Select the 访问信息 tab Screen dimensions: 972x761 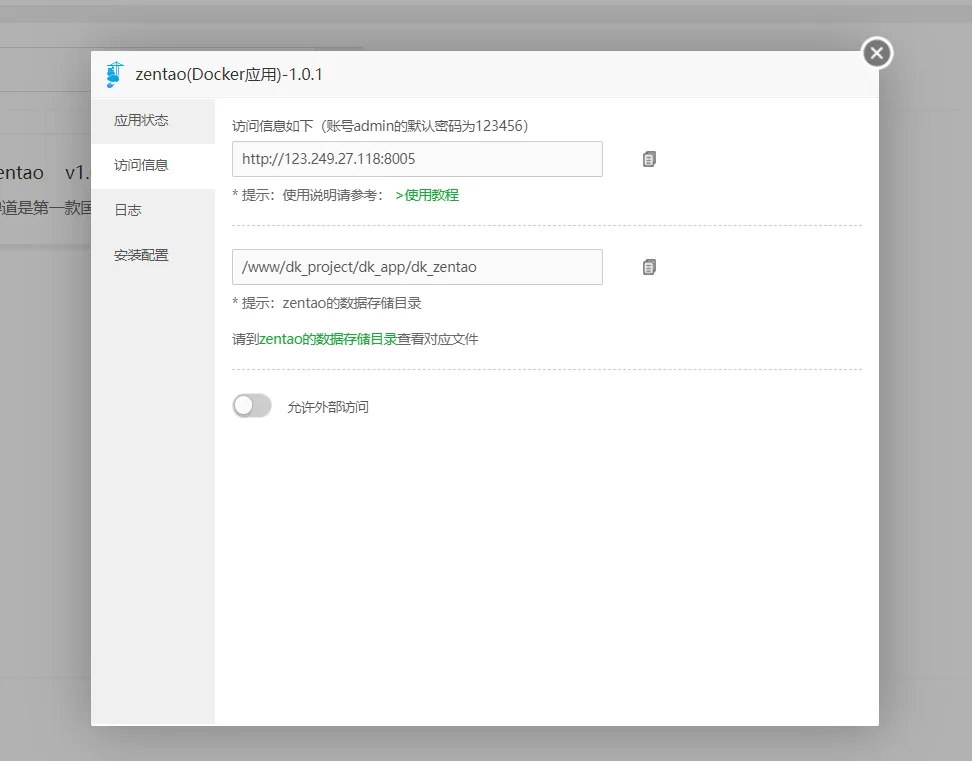(153, 165)
